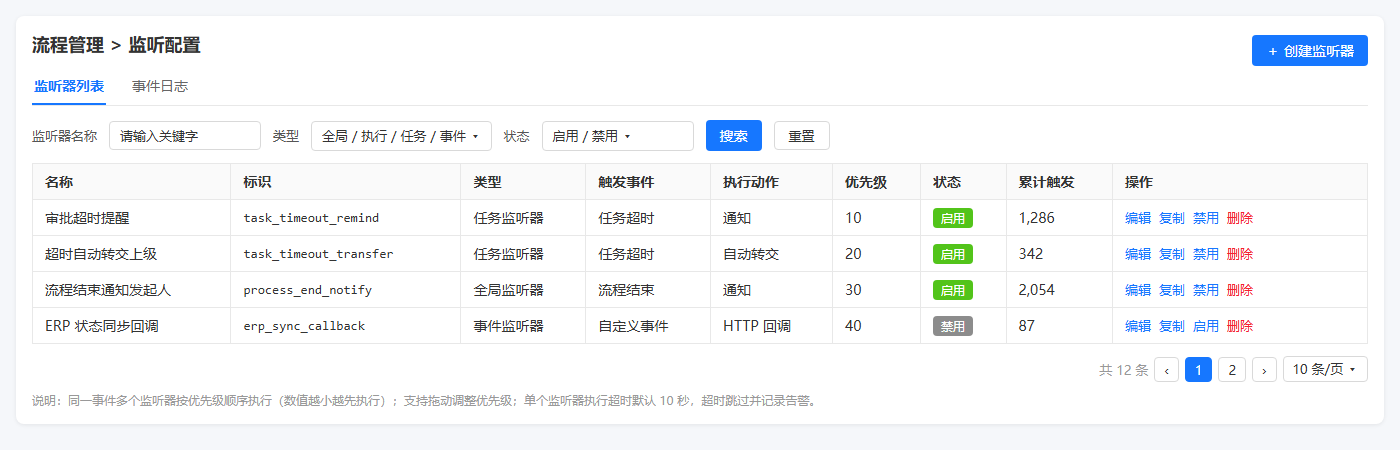The width and height of the screenshot is (1400, 450).
Task: Delete the 流程结束通知发起人 listener
Action: pos(1240,290)
